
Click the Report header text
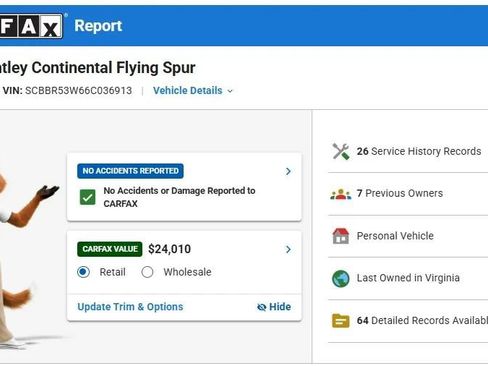98,26
